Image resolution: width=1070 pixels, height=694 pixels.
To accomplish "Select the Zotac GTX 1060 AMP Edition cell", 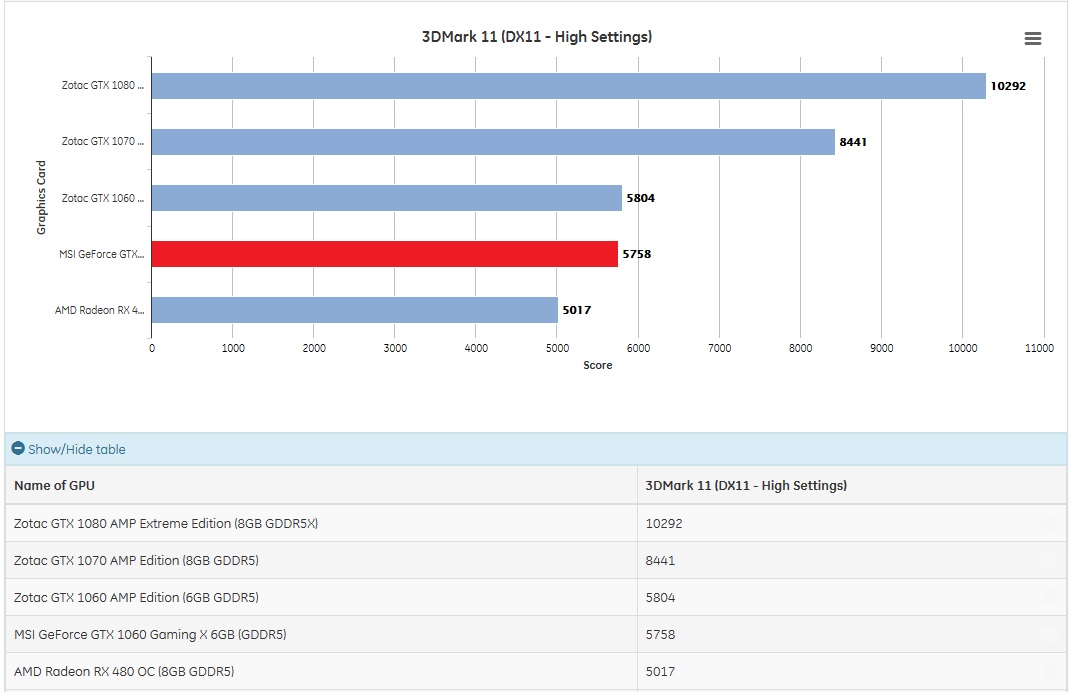I will 321,597.
